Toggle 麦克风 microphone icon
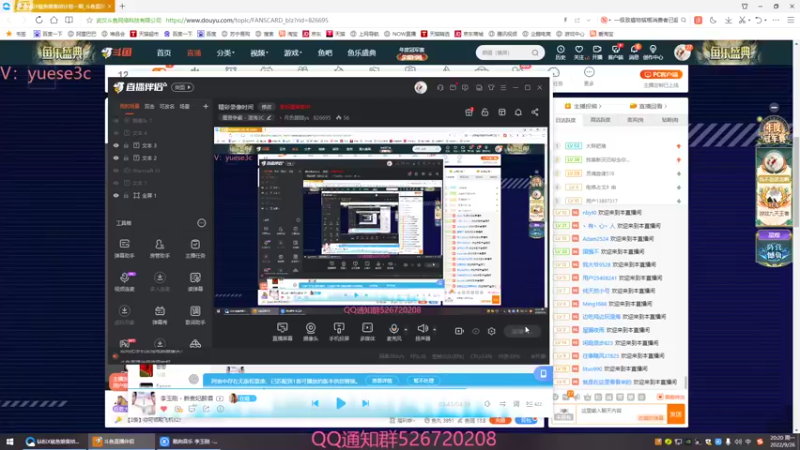Image resolution: width=800 pixels, height=450 pixels. [393, 329]
